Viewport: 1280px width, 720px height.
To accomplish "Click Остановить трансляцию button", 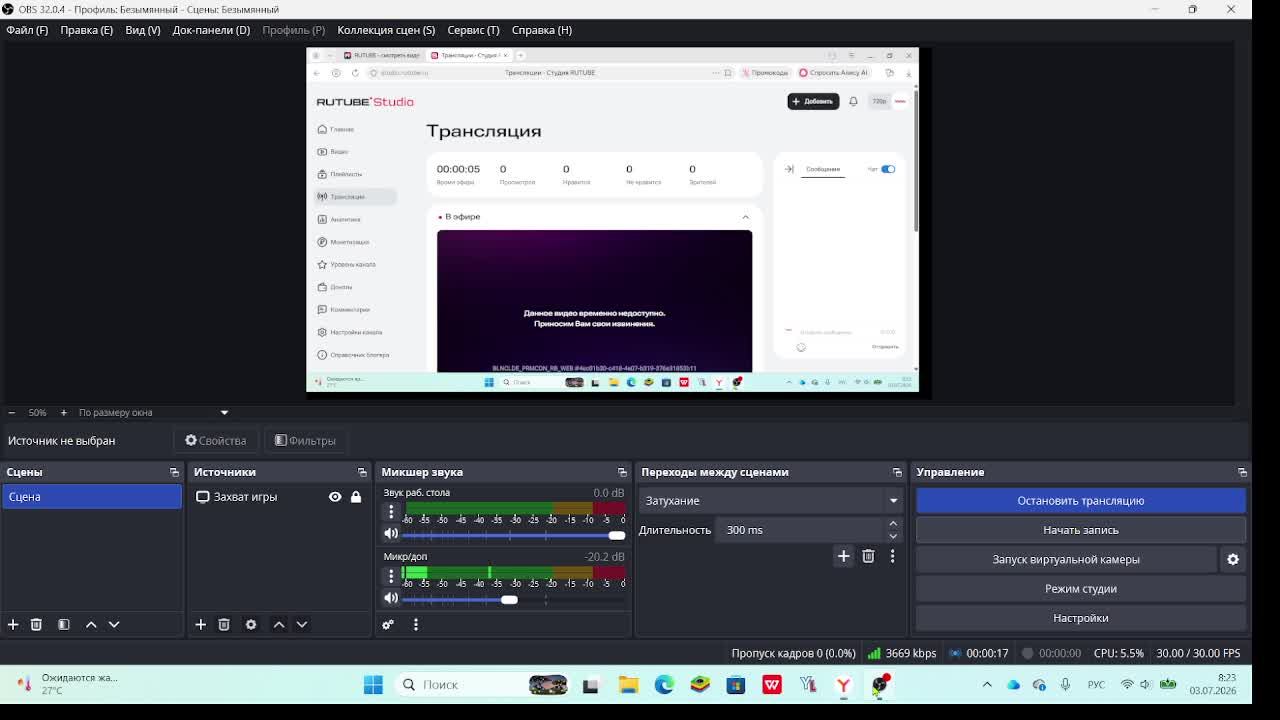I will (x=1081, y=501).
